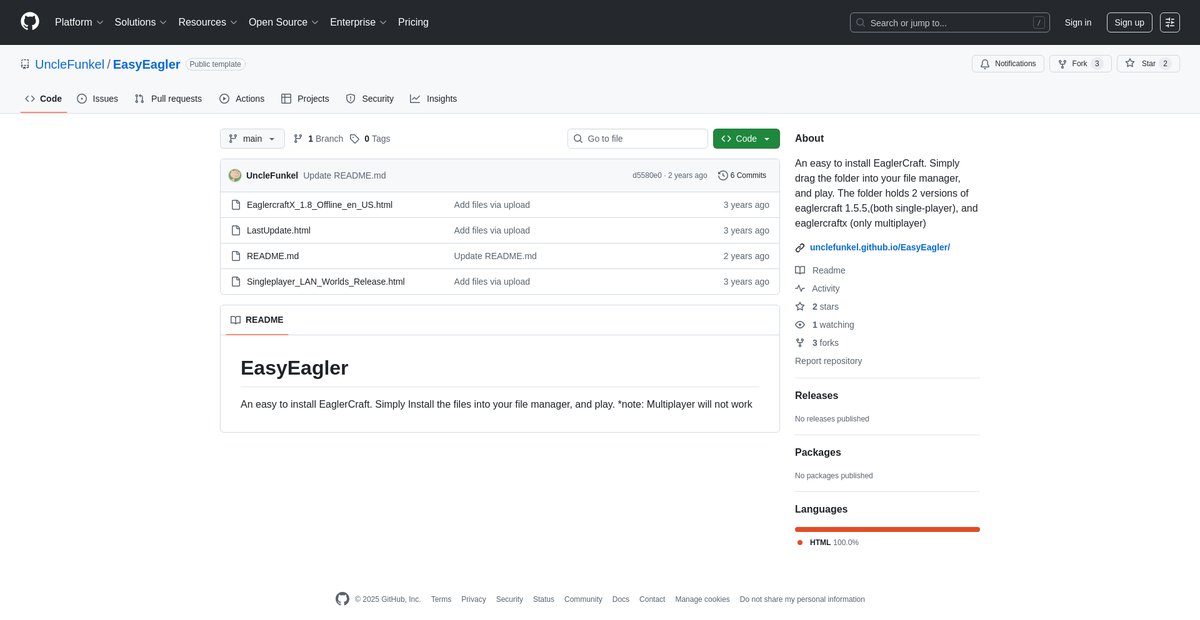The height and width of the screenshot is (620, 1200).
Task: Click the UncleFunkel avatar in the commit row
Action: [235, 175]
